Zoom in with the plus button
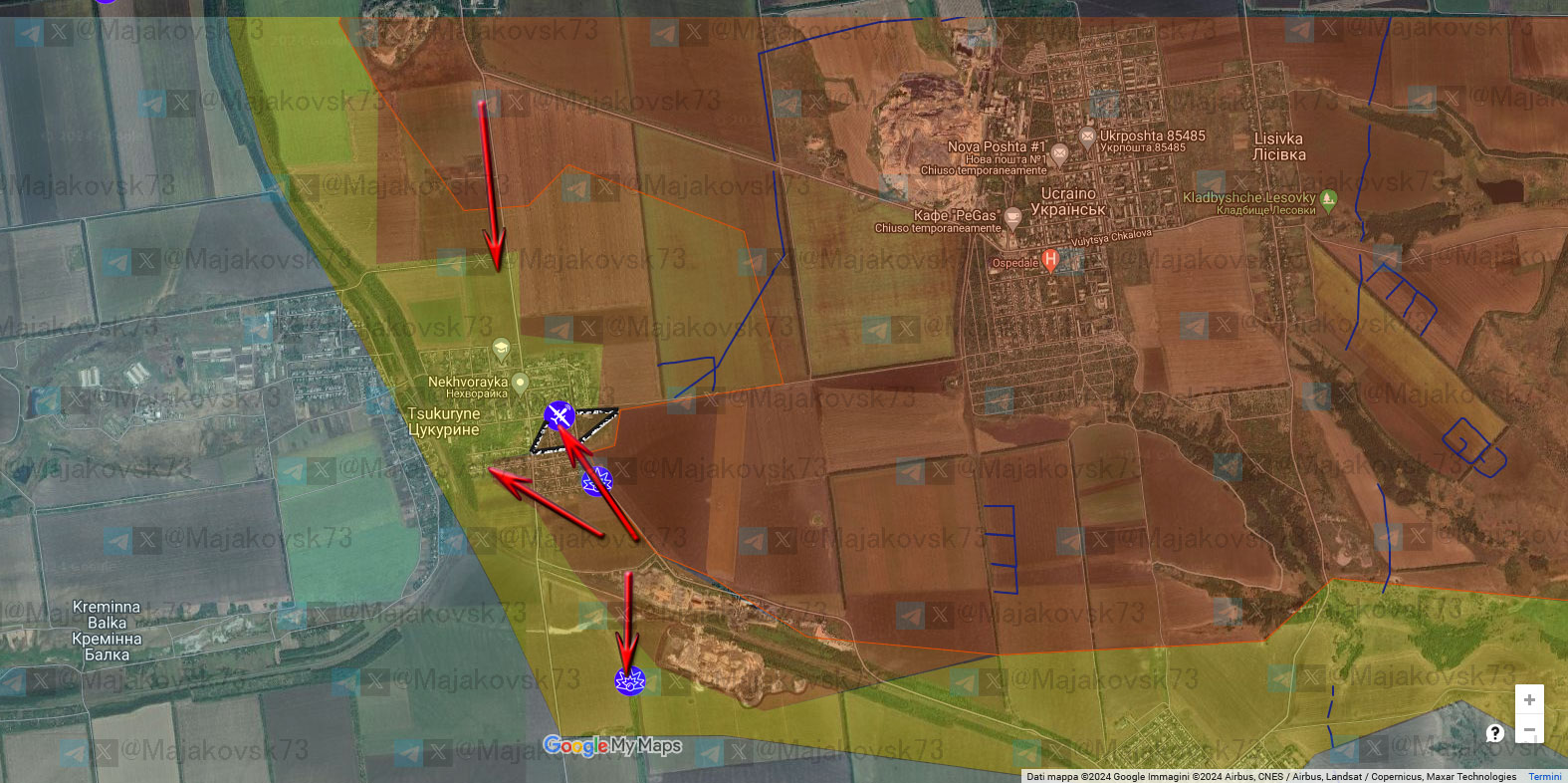 click(1529, 700)
